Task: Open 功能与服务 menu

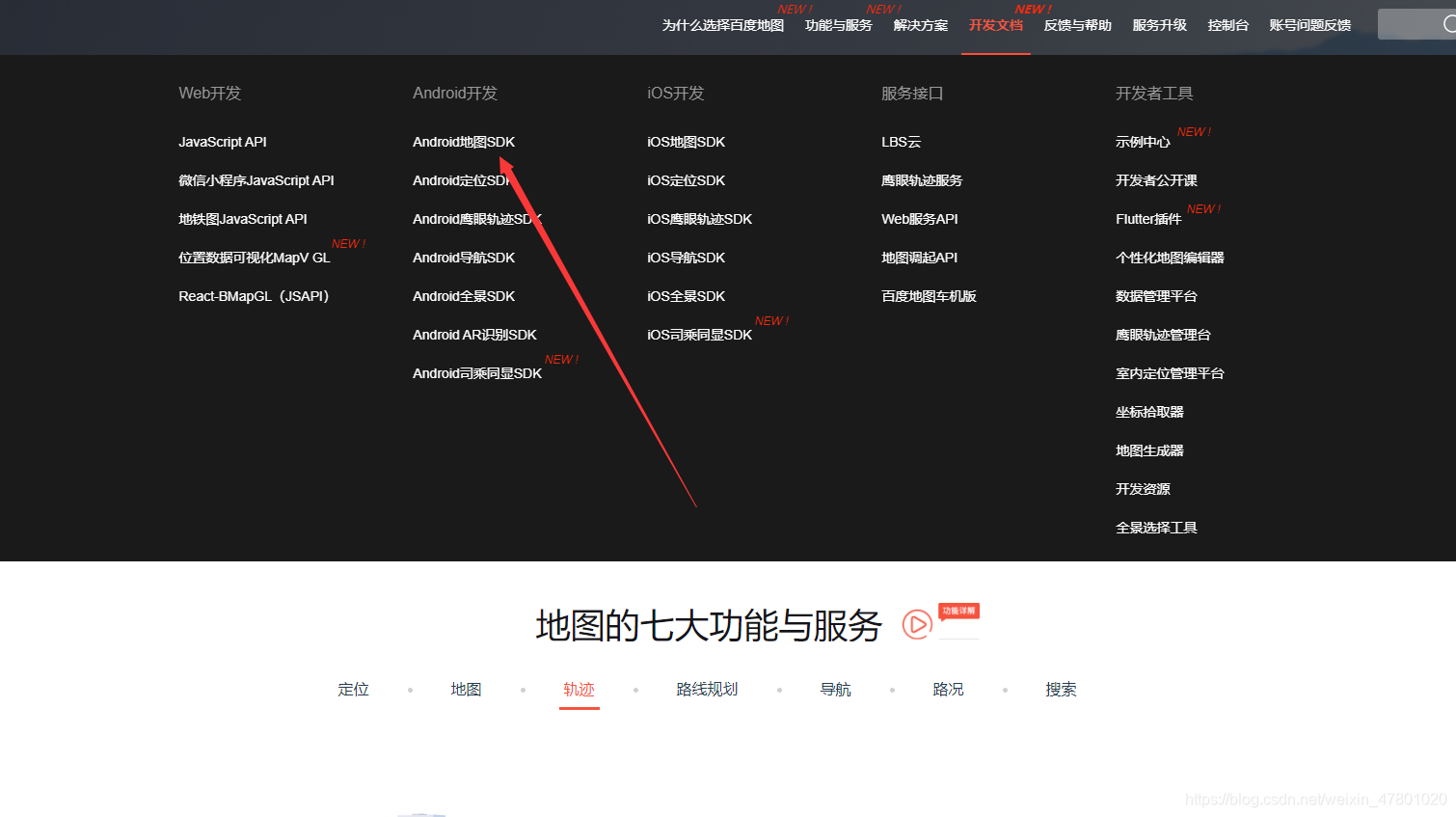Action: click(839, 25)
